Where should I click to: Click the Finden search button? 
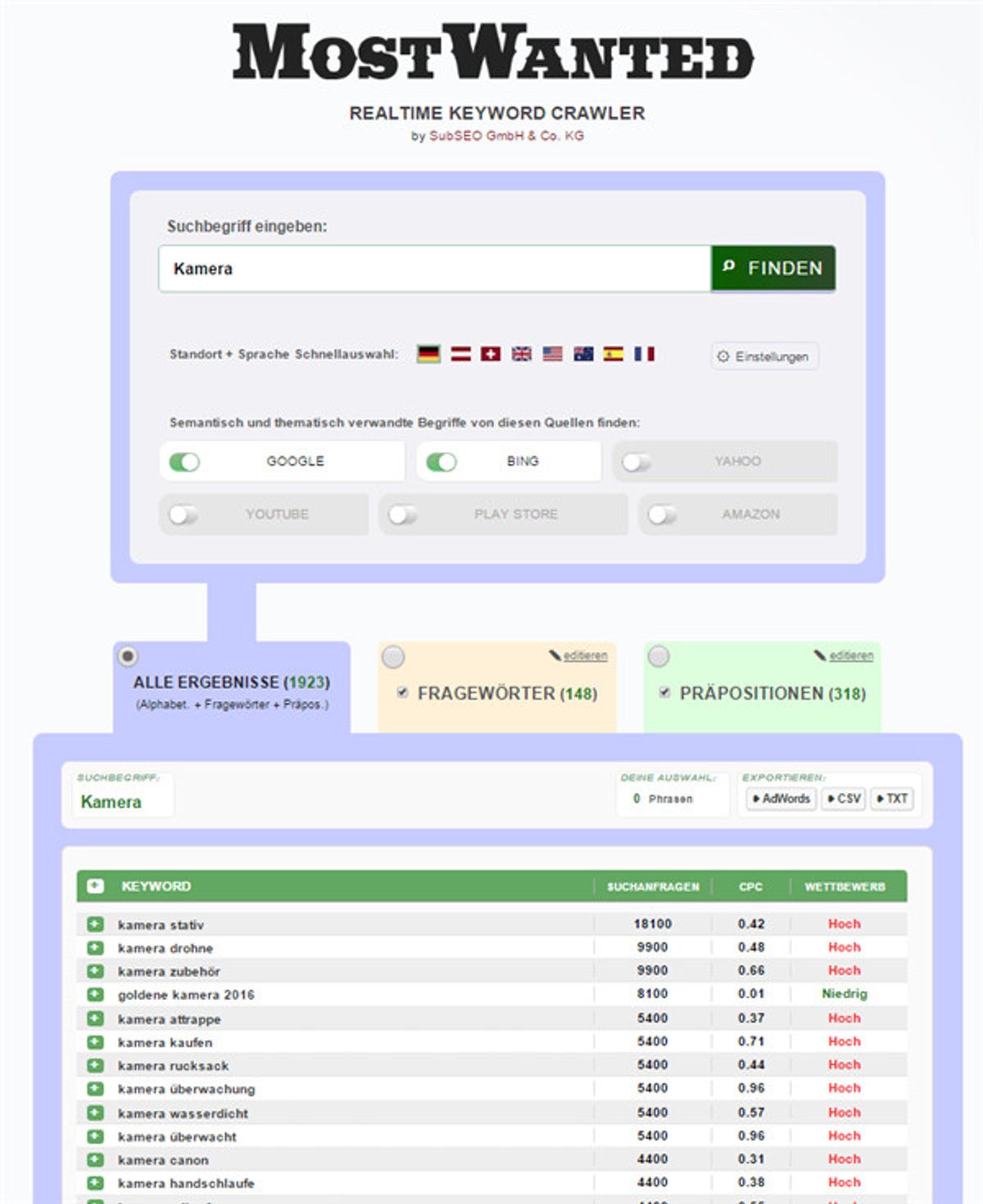click(773, 268)
